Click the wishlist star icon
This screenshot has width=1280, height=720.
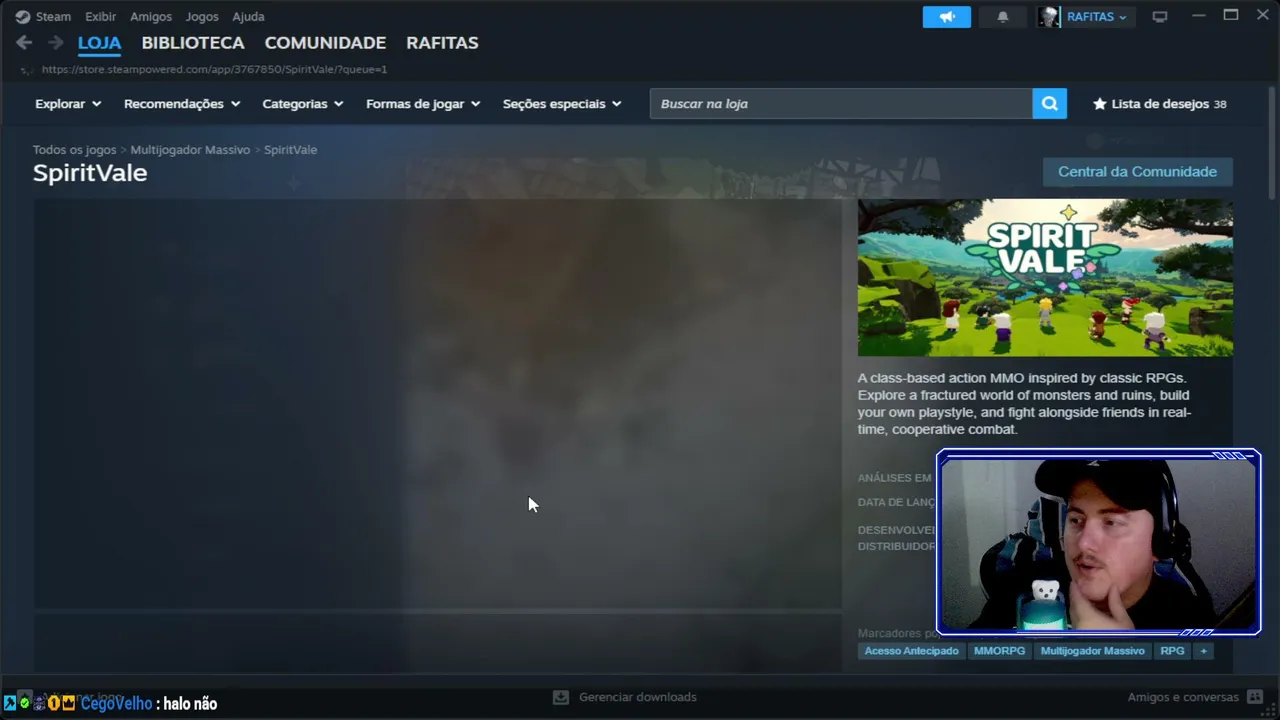pos(1100,104)
